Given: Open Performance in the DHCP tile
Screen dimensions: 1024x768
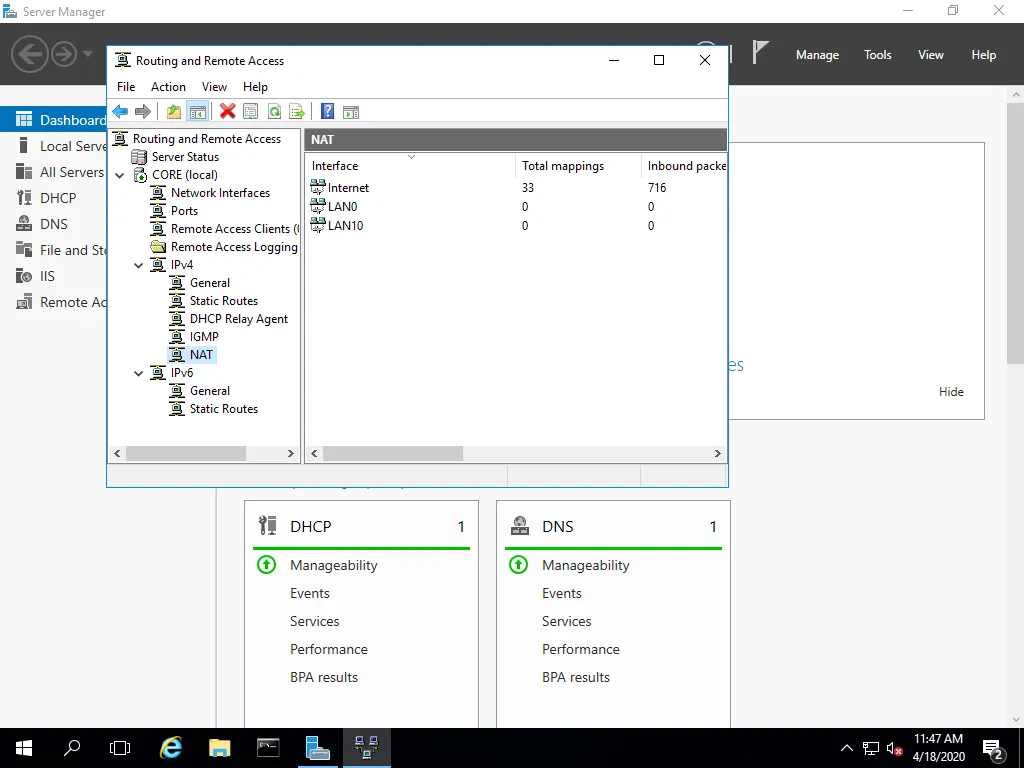Looking at the screenshot, I should [x=328, y=650].
